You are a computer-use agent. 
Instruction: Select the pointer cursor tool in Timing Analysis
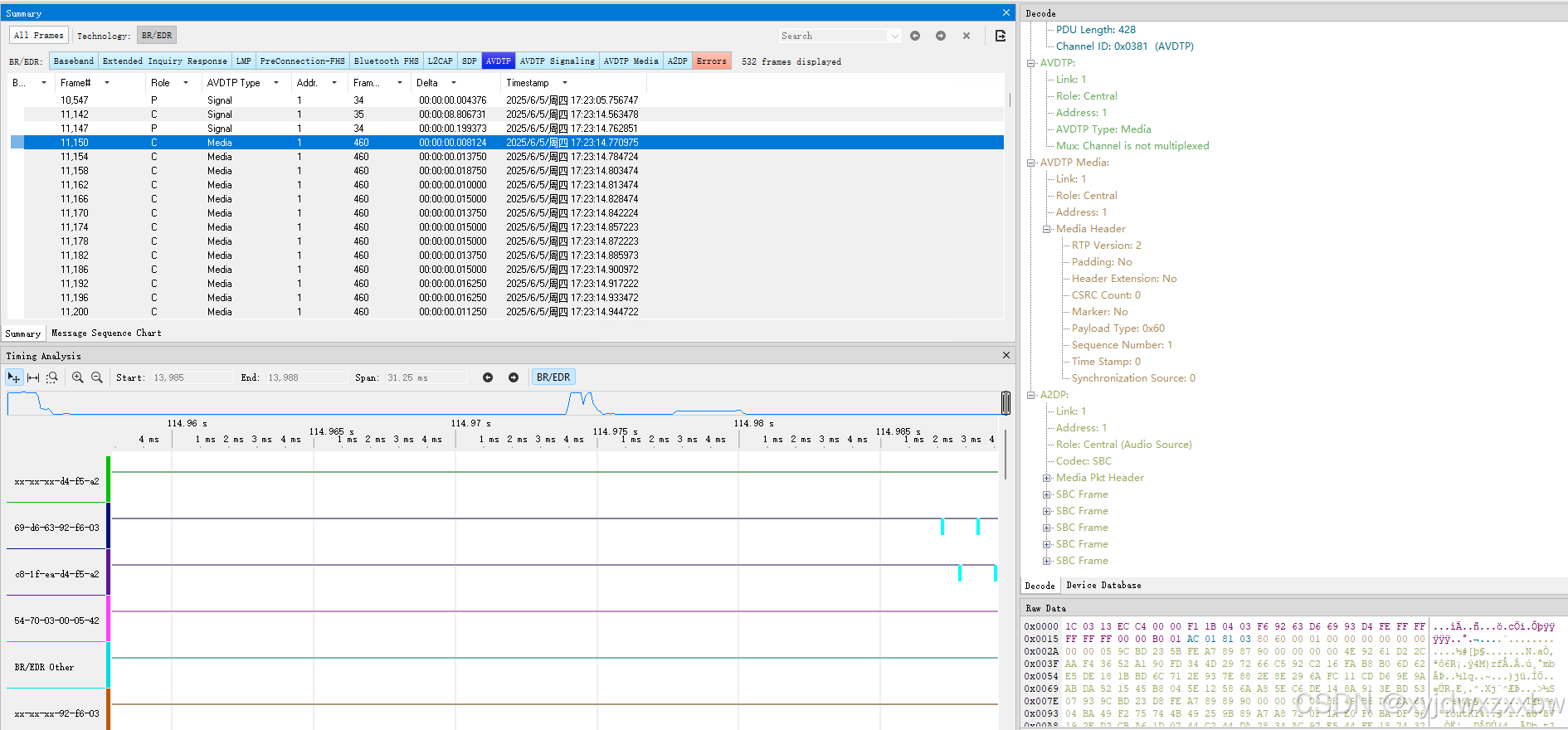[13, 377]
